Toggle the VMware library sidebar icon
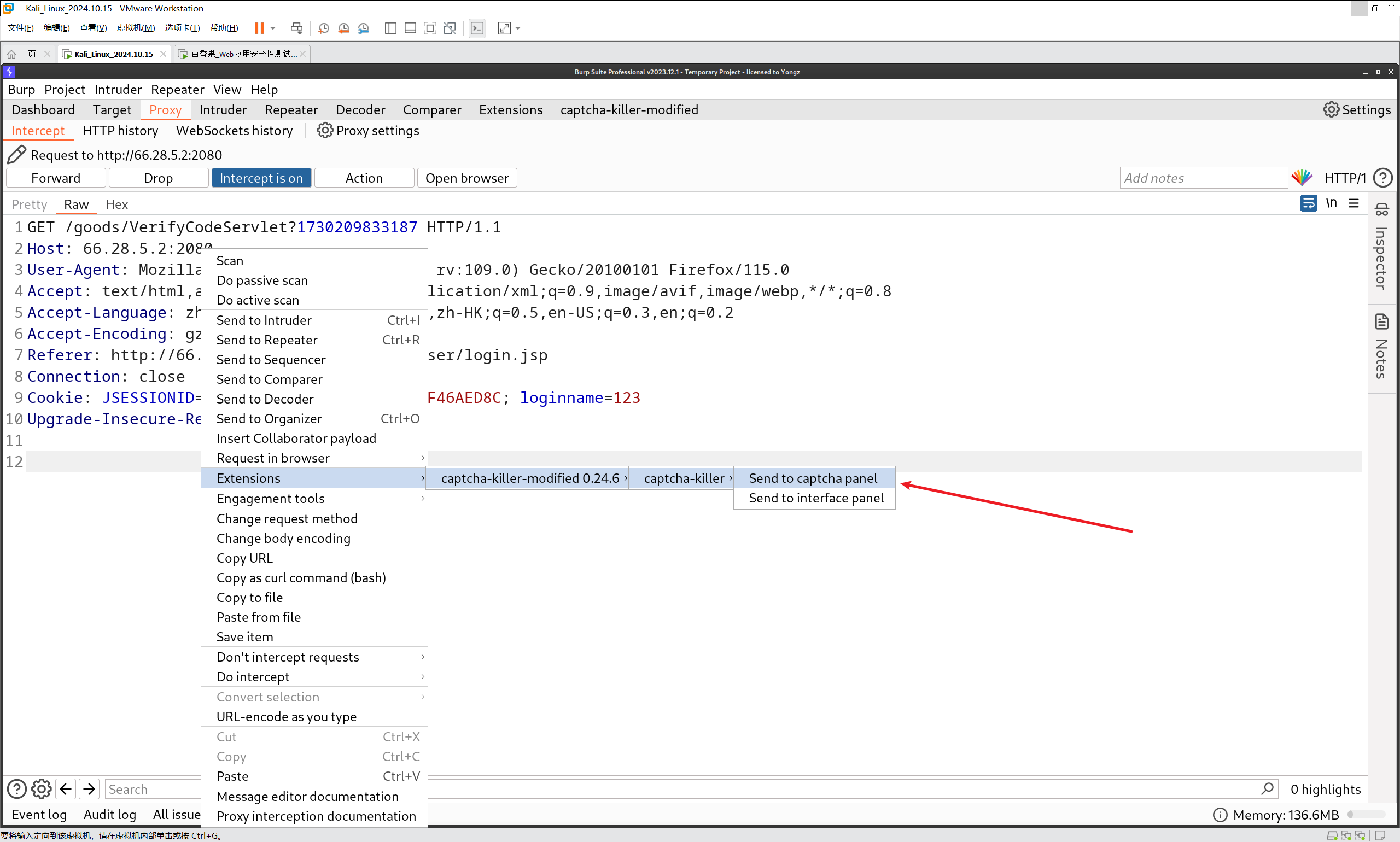1400x842 pixels. point(390,28)
